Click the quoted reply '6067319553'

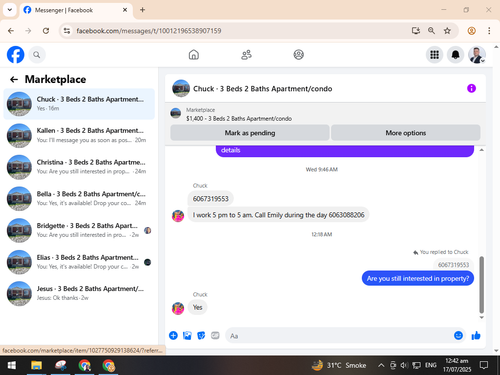click(x=453, y=265)
